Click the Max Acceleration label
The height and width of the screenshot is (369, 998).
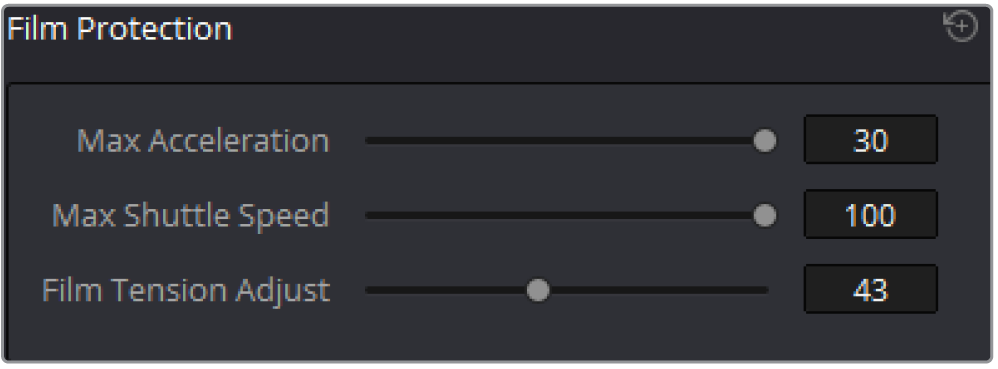pyautogui.click(x=203, y=141)
